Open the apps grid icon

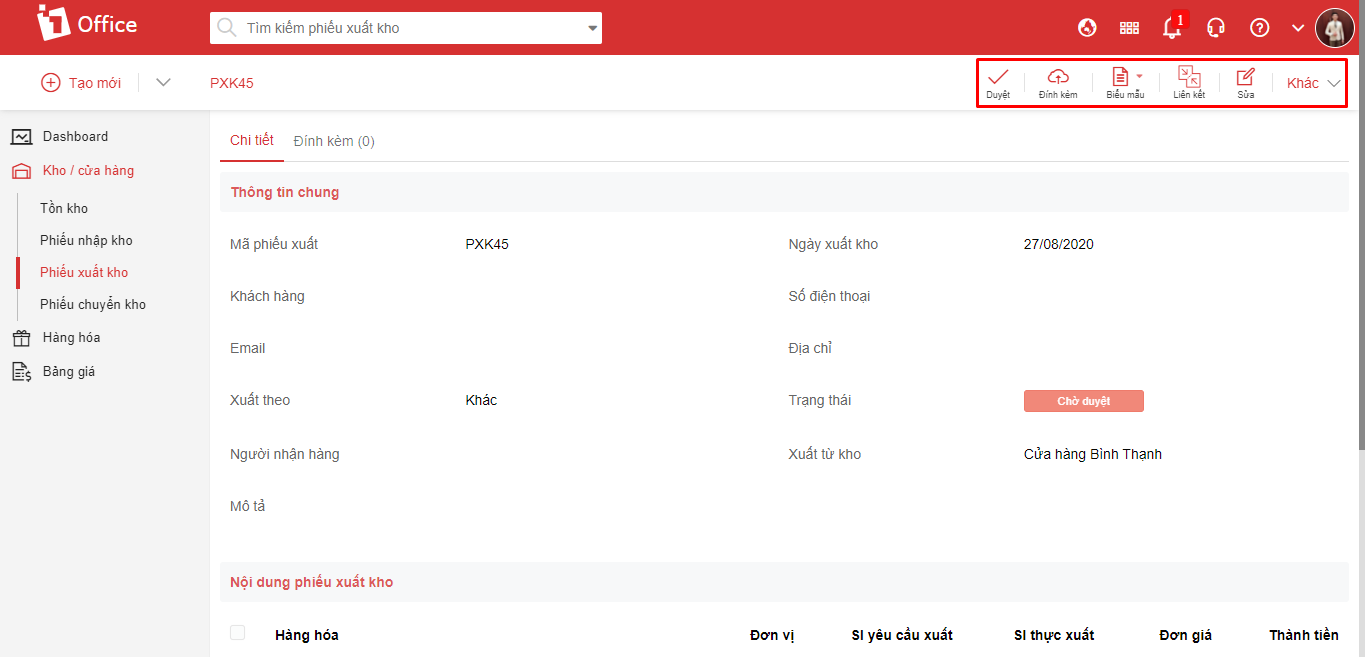pos(1129,28)
